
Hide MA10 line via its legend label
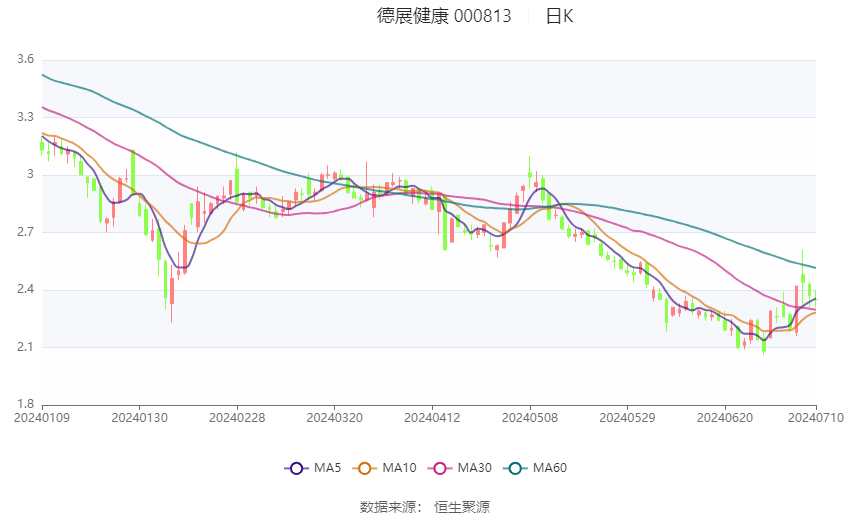tap(400, 468)
